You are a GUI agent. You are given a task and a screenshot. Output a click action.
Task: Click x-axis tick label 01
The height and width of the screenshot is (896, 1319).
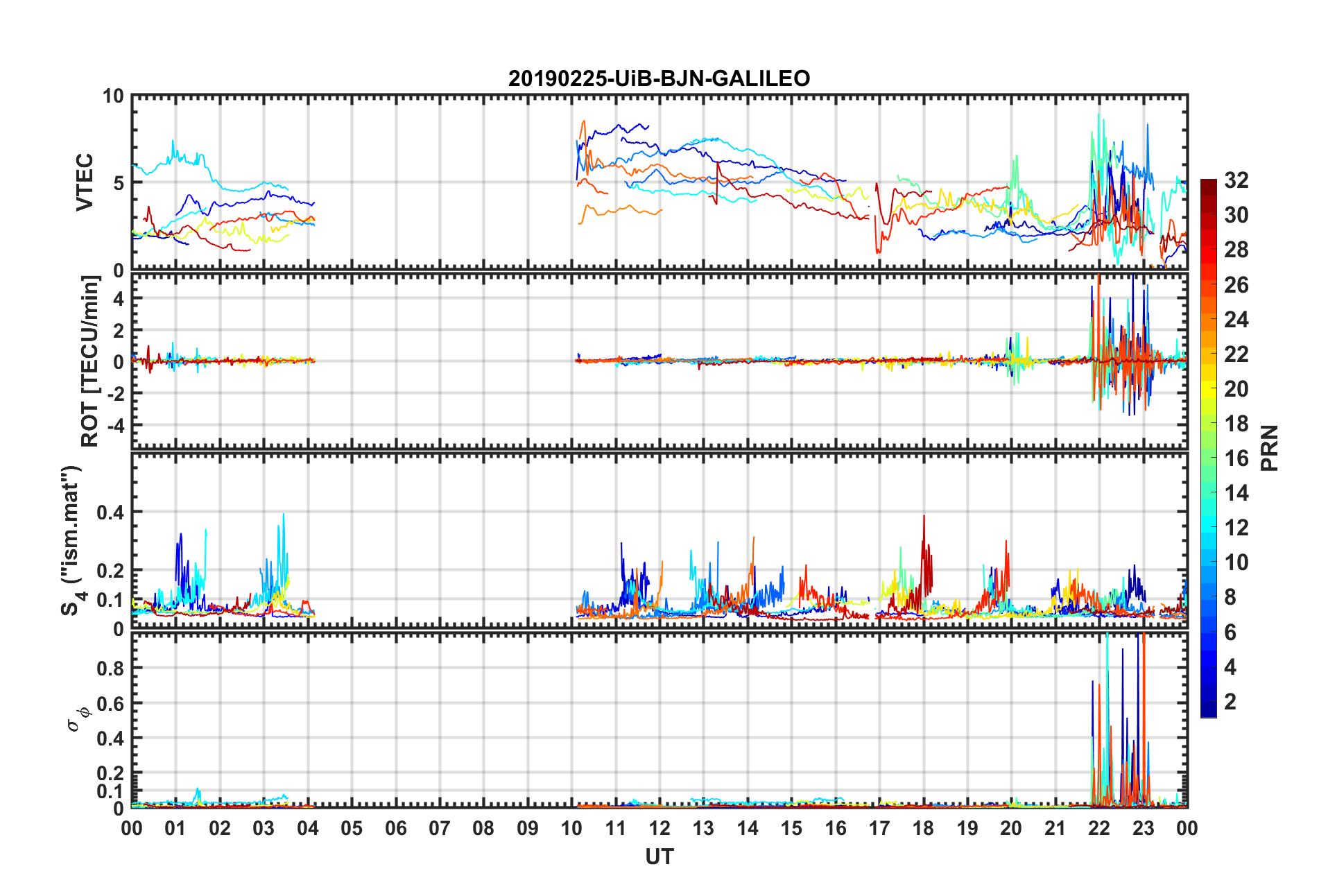click(x=175, y=828)
